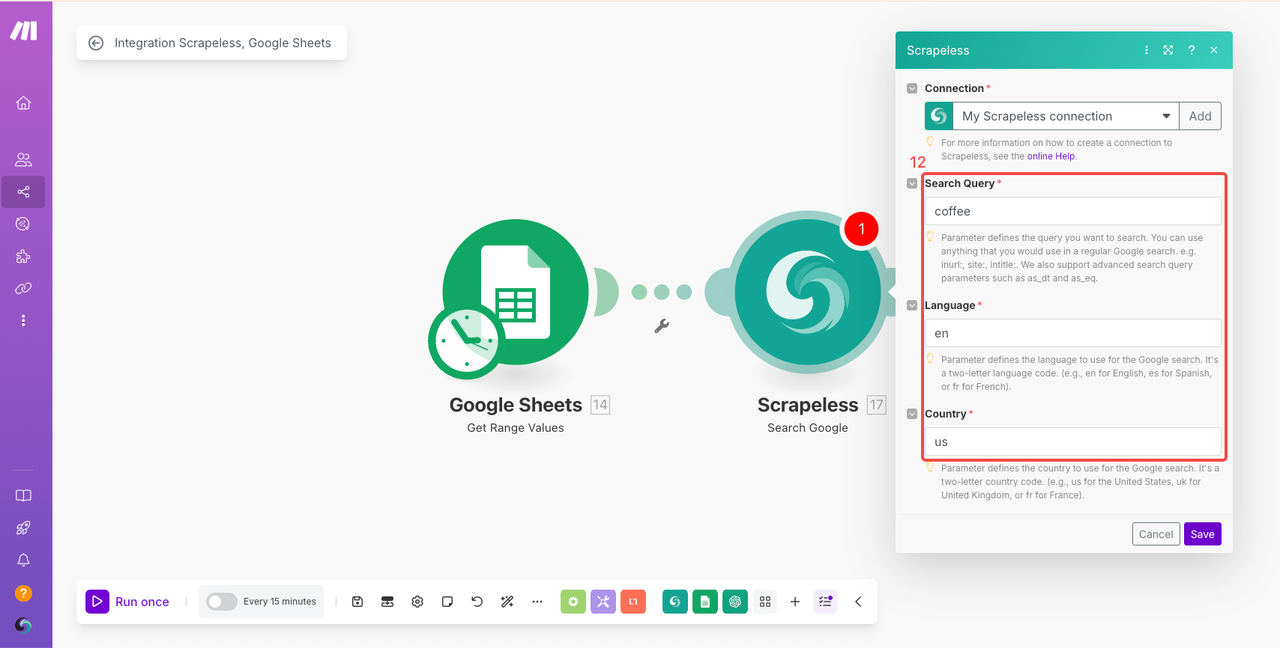This screenshot has width=1280, height=648.
Task: Click the Country input field
Action: pyautogui.click(x=1072, y=441)
